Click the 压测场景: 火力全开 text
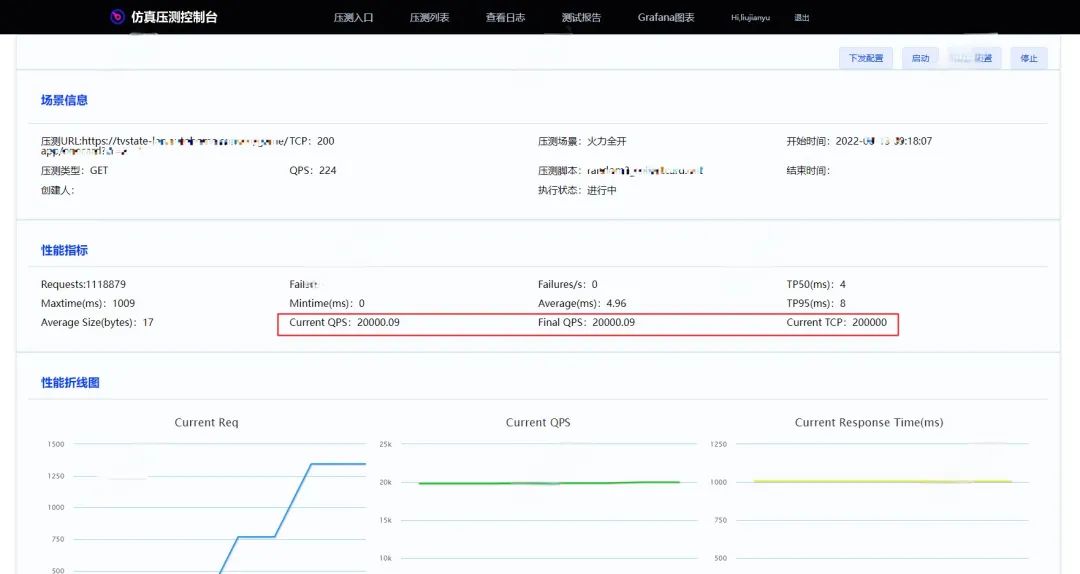1080x574 pixels. (x=582, y=141)
